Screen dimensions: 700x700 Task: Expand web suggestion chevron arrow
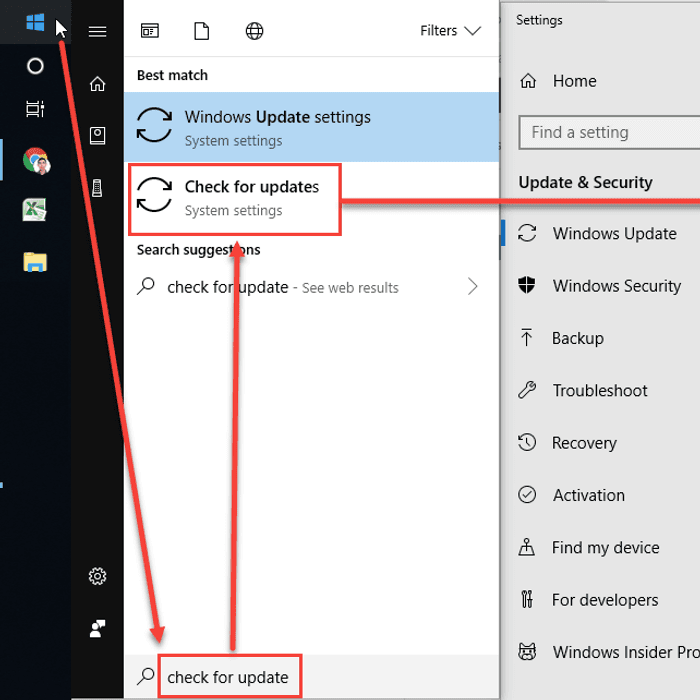[x=473, y=287]
